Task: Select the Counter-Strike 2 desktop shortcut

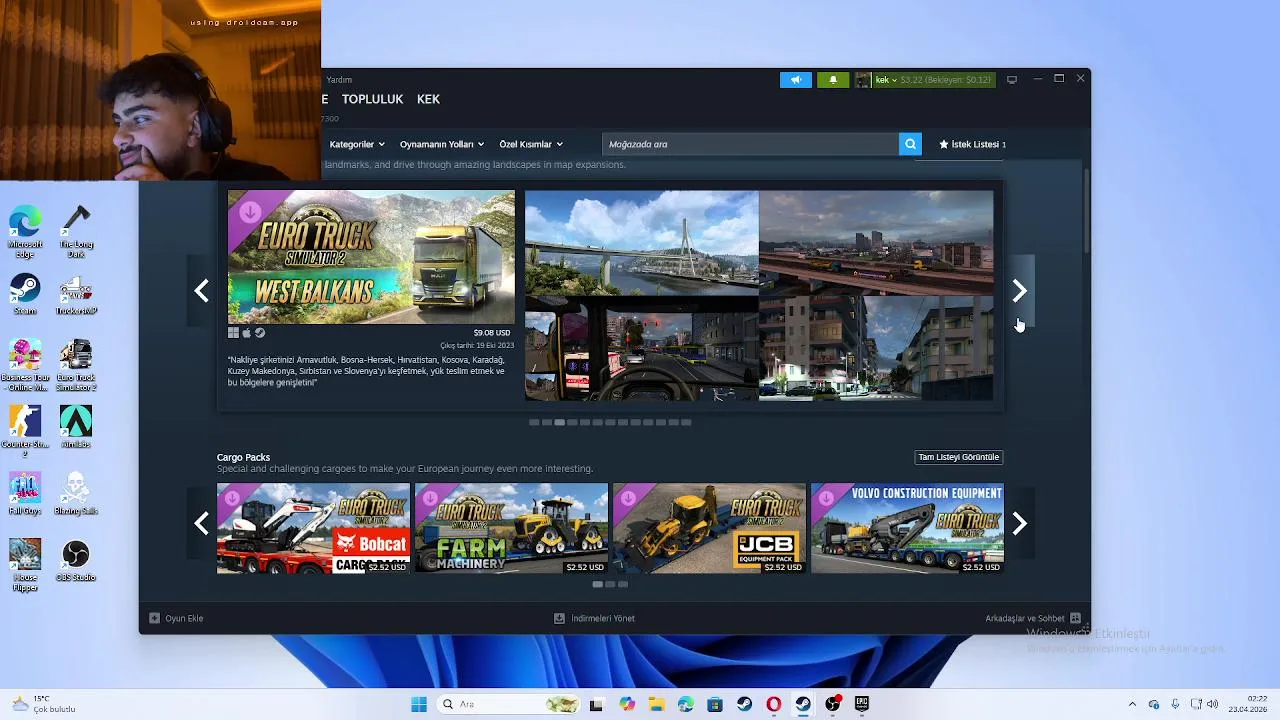Action: pos(25,432)
